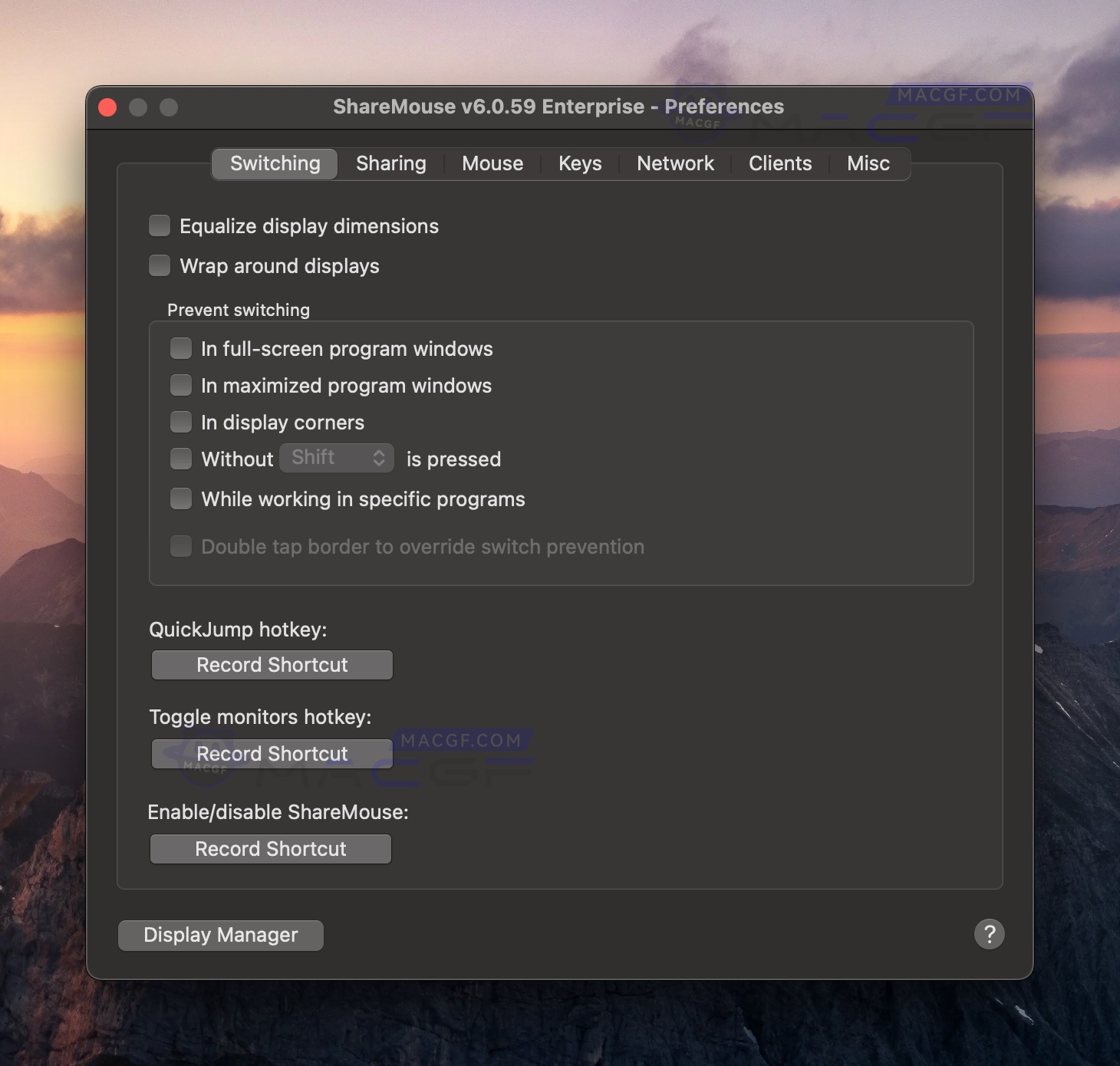Viewport: 1120px width, 1066px height.
Task: Open the Clients tab
Action: 780,163
